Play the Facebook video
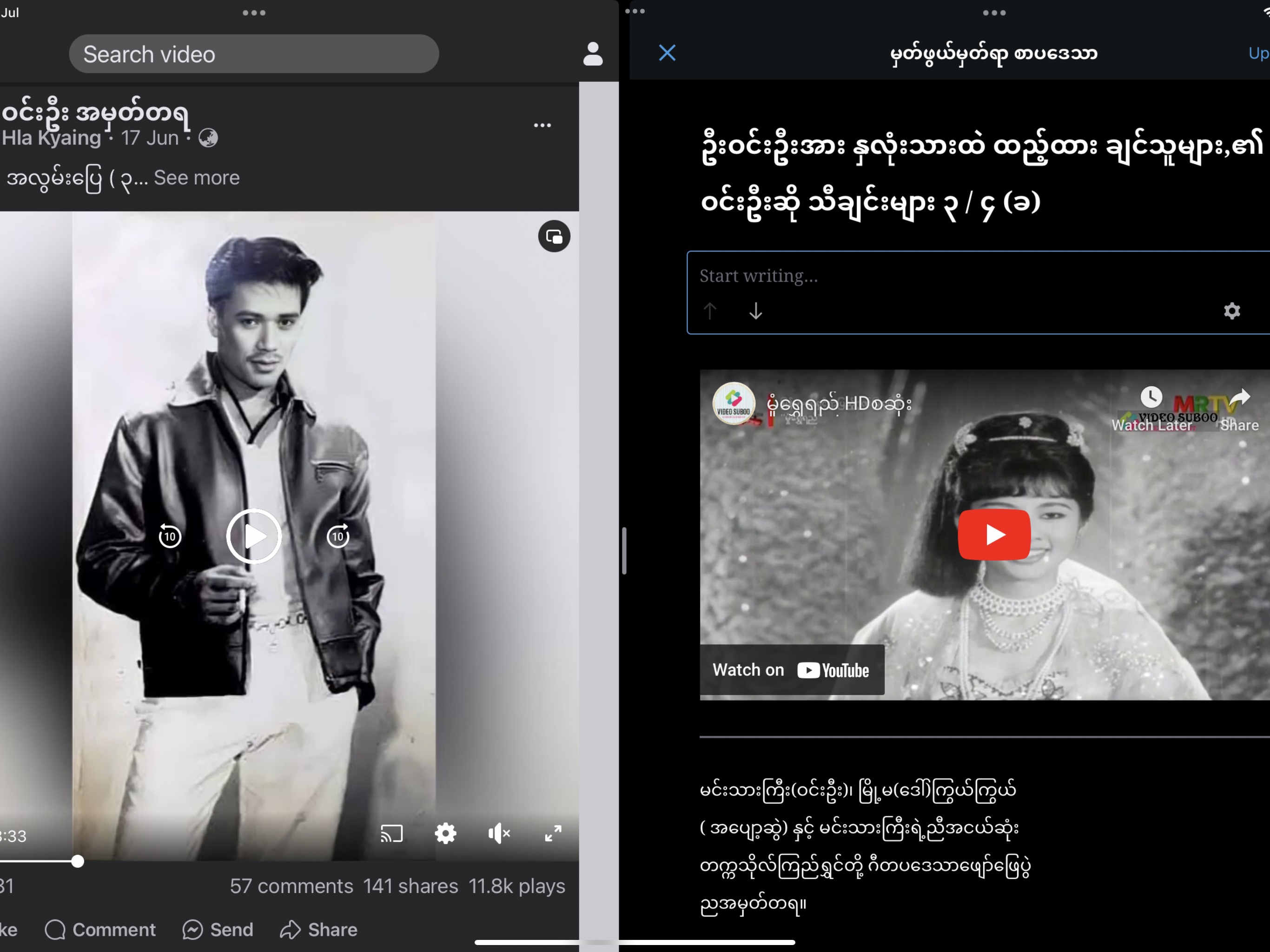The width and height of the screenshot is (1270, 952). 254,536
